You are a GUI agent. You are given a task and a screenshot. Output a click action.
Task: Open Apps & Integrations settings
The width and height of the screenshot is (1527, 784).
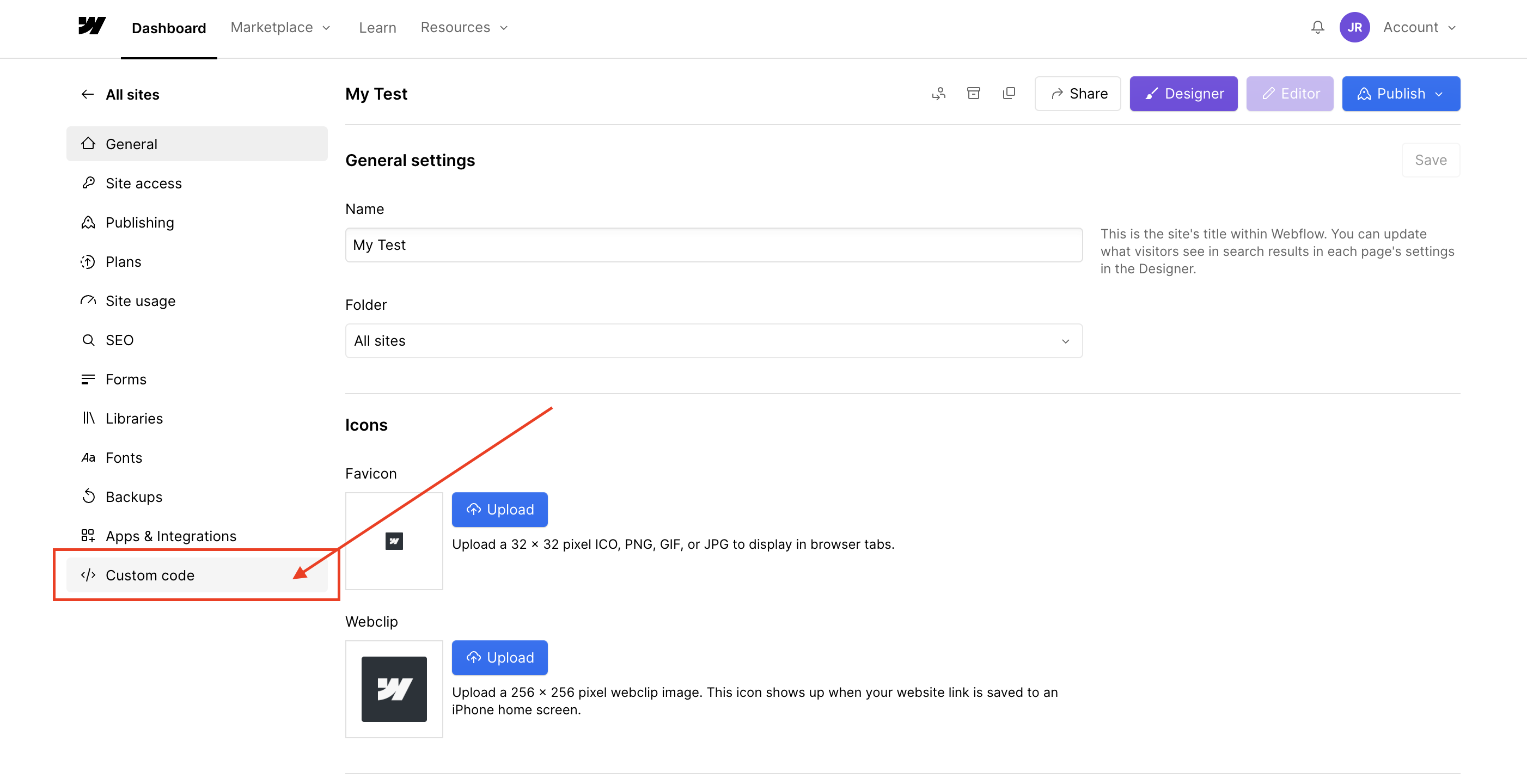[x=170, y=535]
